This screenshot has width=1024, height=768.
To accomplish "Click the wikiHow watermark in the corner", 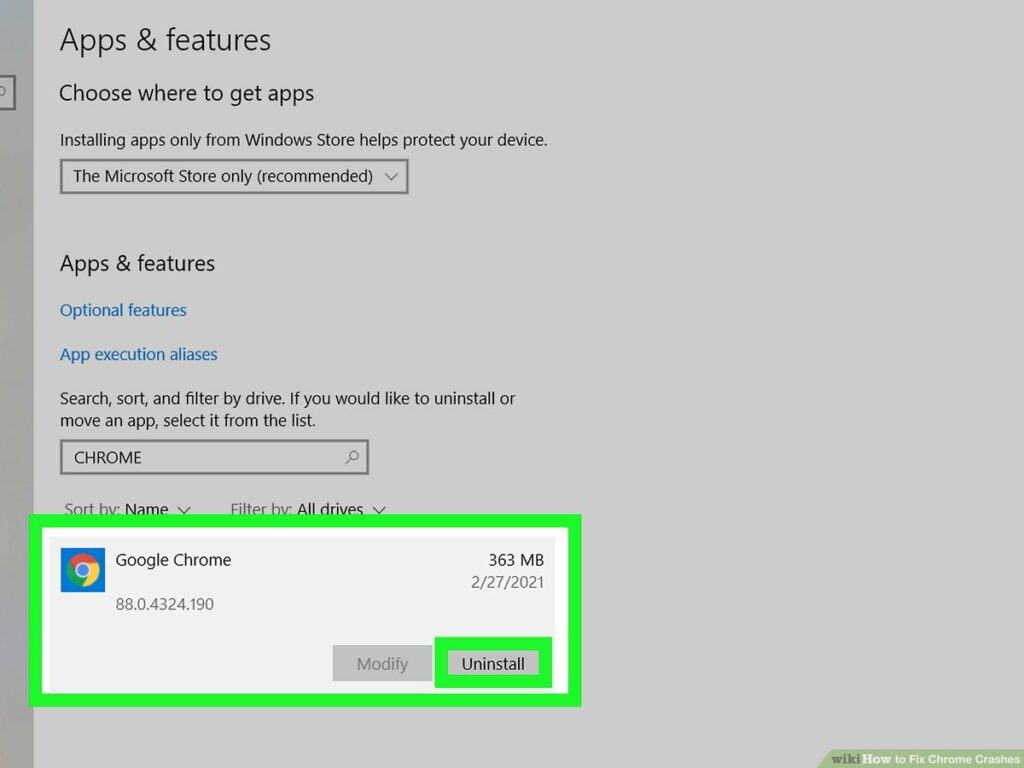I will (922, 758).
